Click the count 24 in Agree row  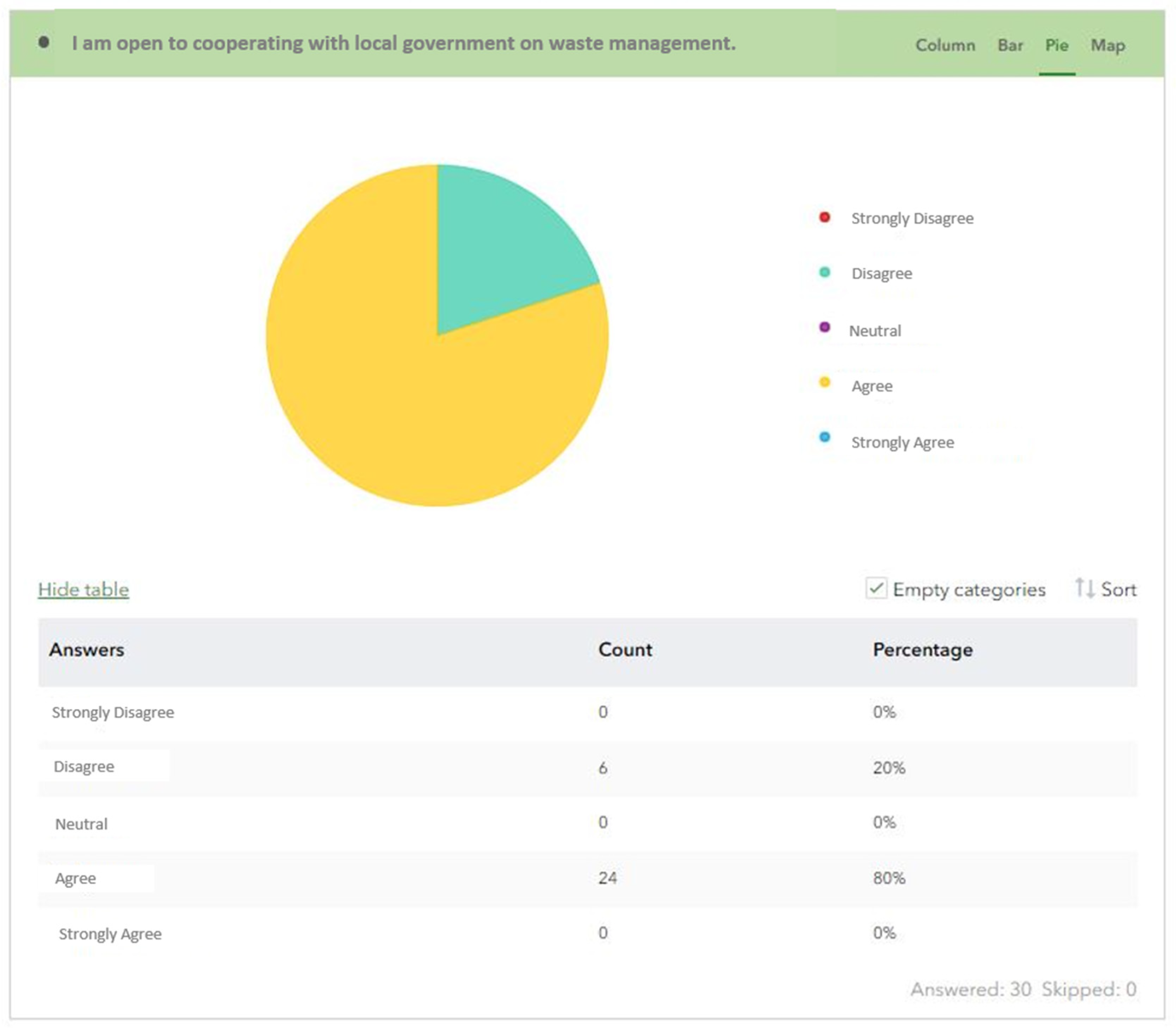[x=607, y=878]
